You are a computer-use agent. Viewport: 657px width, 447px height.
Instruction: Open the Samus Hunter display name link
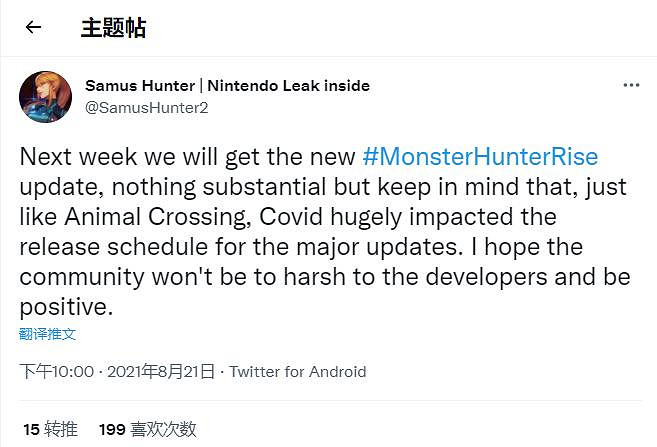[228, 86]
